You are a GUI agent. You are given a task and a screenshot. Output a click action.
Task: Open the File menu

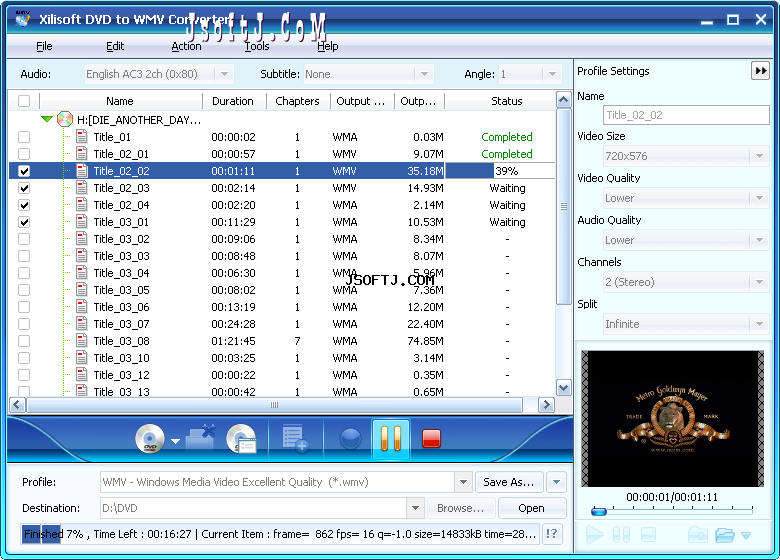pyautogui.click(x=44, y=46)
